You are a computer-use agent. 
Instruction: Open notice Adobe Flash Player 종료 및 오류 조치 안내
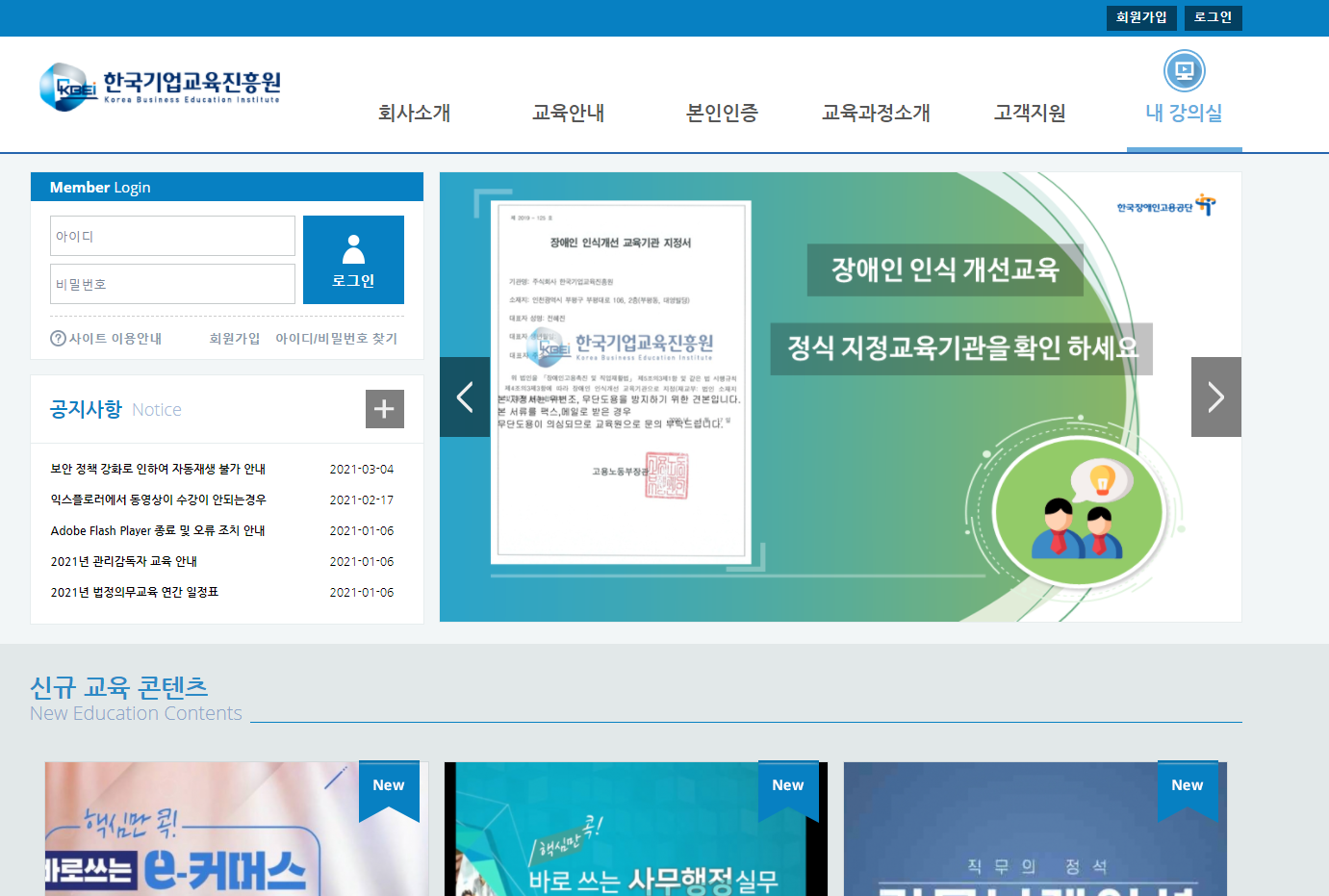(x=158, y=530)
